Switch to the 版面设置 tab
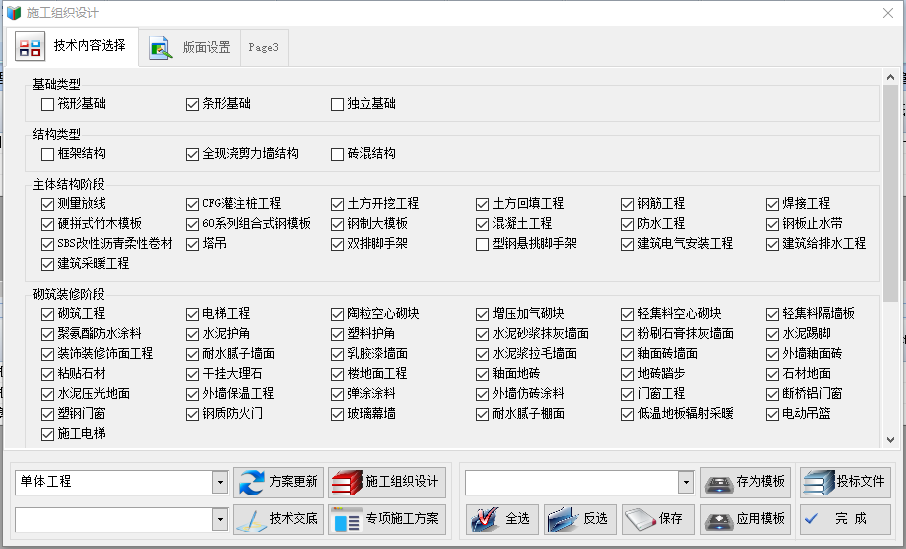 tap(190, 47)
